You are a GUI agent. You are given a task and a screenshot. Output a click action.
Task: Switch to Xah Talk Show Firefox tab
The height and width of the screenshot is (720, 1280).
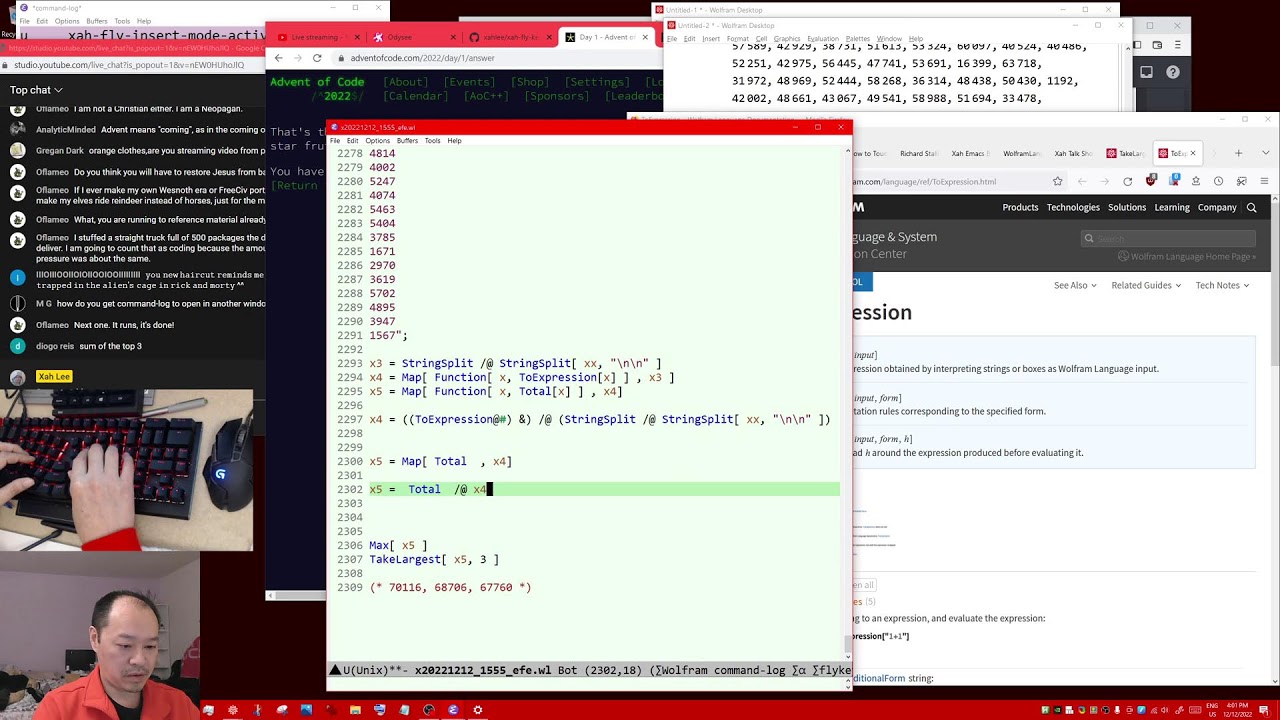click(x=1073, y=153)
